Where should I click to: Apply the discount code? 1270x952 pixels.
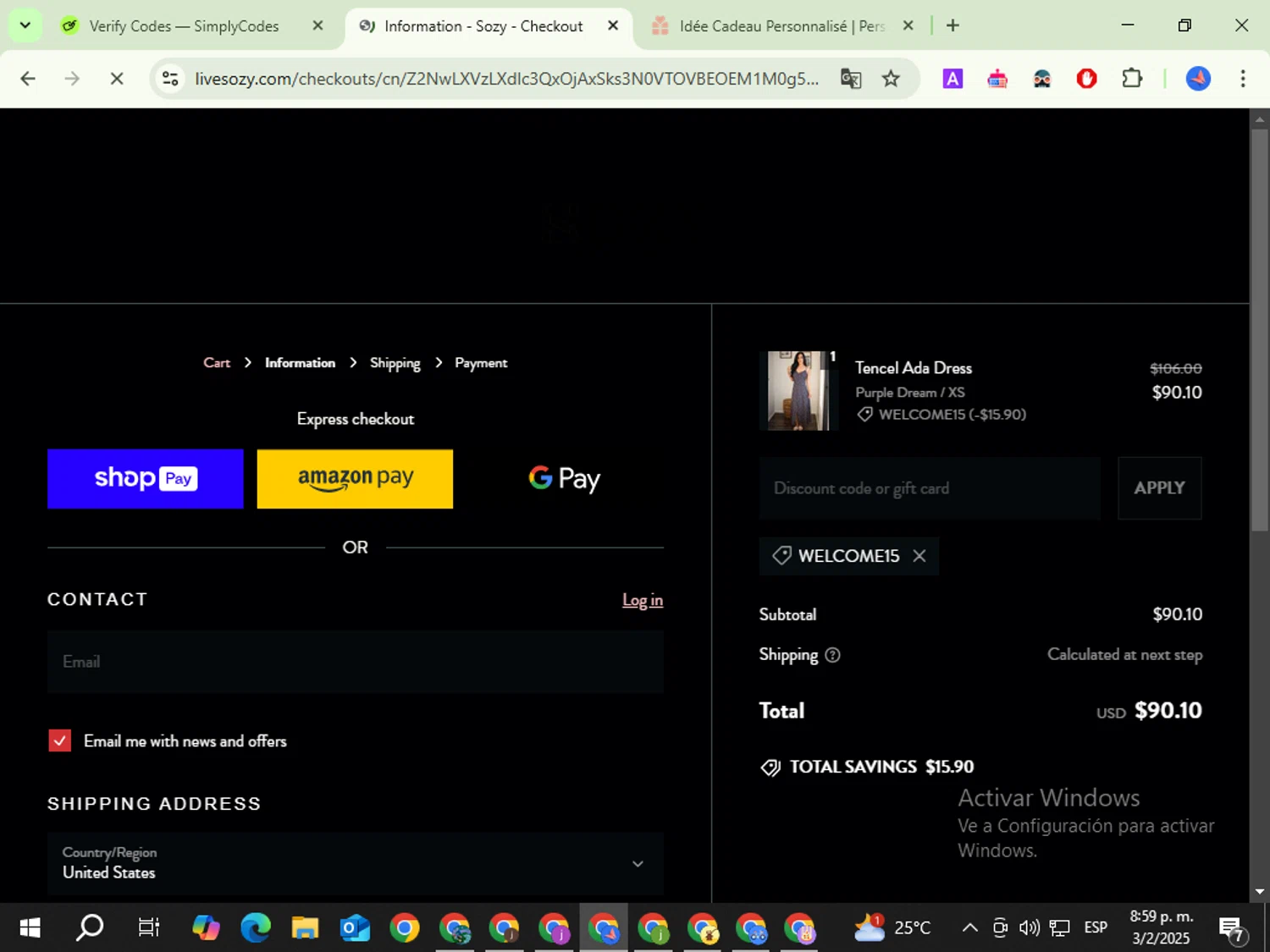click(1160, 488)
